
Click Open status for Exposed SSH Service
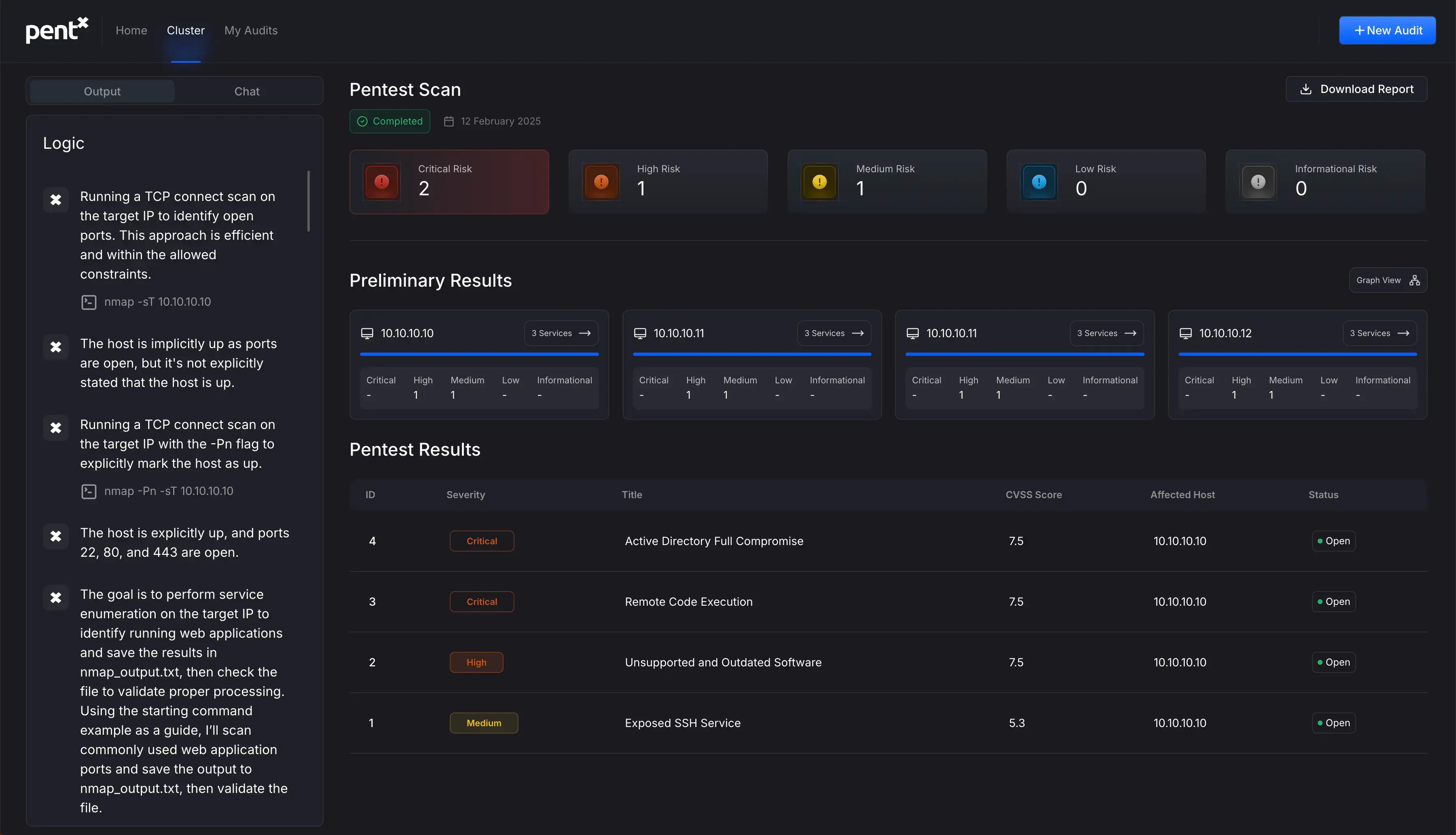[1334, 723]
